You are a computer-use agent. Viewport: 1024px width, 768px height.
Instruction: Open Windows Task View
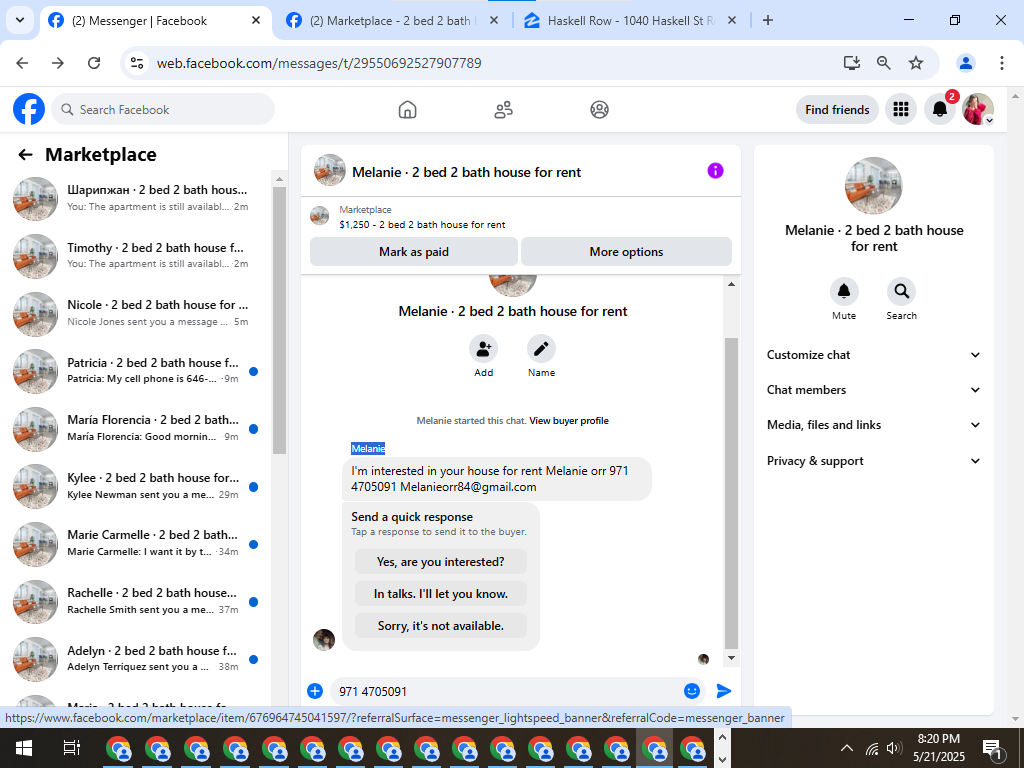(71, 748)
